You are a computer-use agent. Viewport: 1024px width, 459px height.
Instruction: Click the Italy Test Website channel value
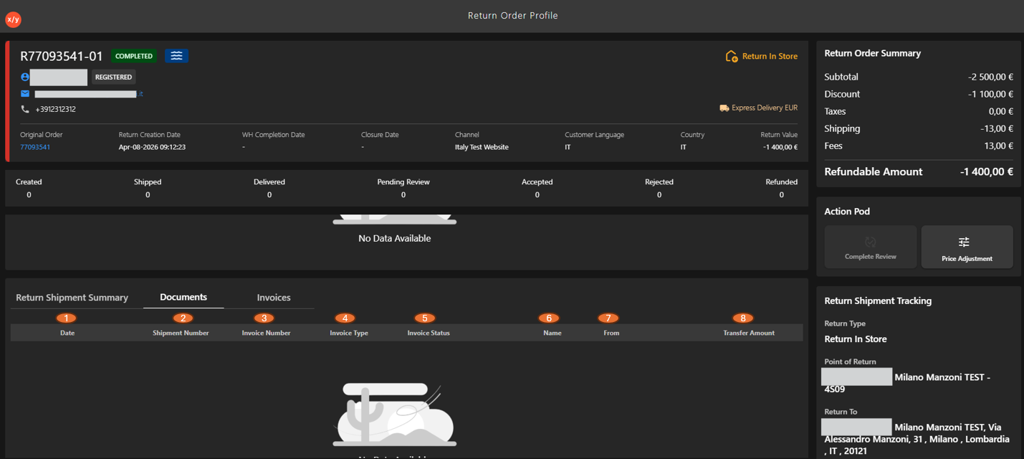(481, 147)
